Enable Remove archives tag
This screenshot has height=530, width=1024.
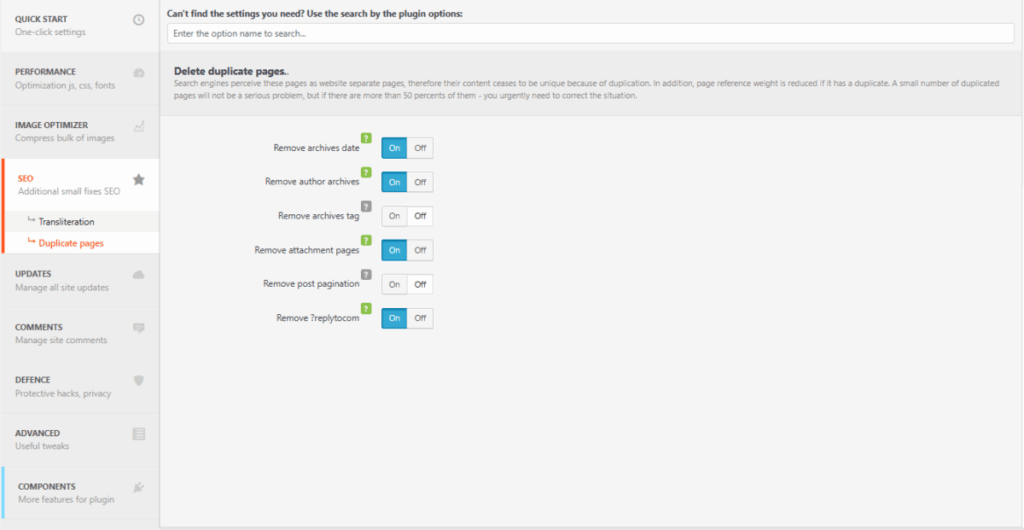394,216
